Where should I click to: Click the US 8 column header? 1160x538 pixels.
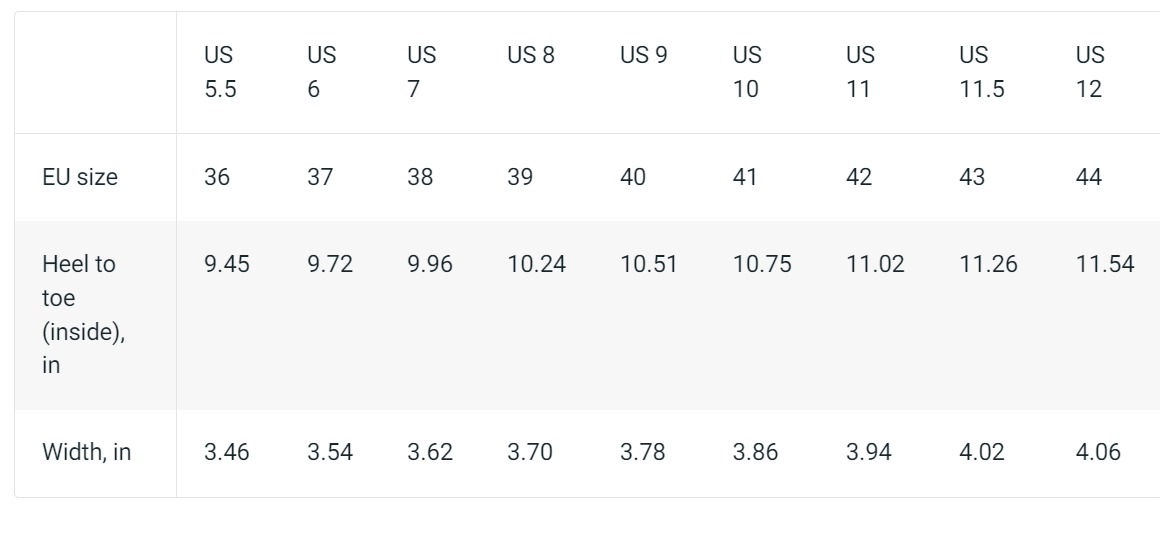pyautogui.click(x=530, y=56)
